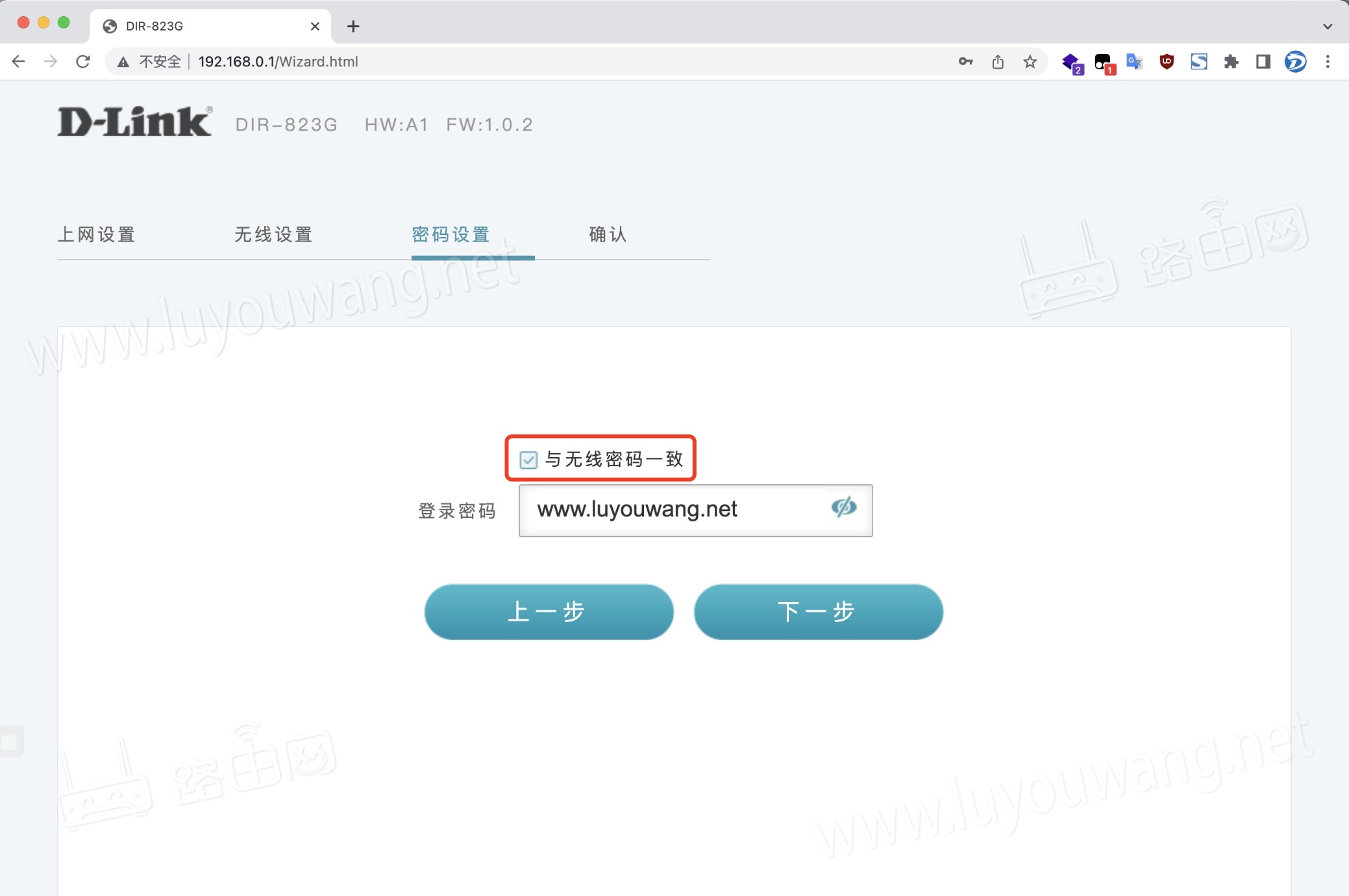Viewport: 1349px width, 896px height.
Task: Open the Extensions puzzle icon
Action: 1231,61
